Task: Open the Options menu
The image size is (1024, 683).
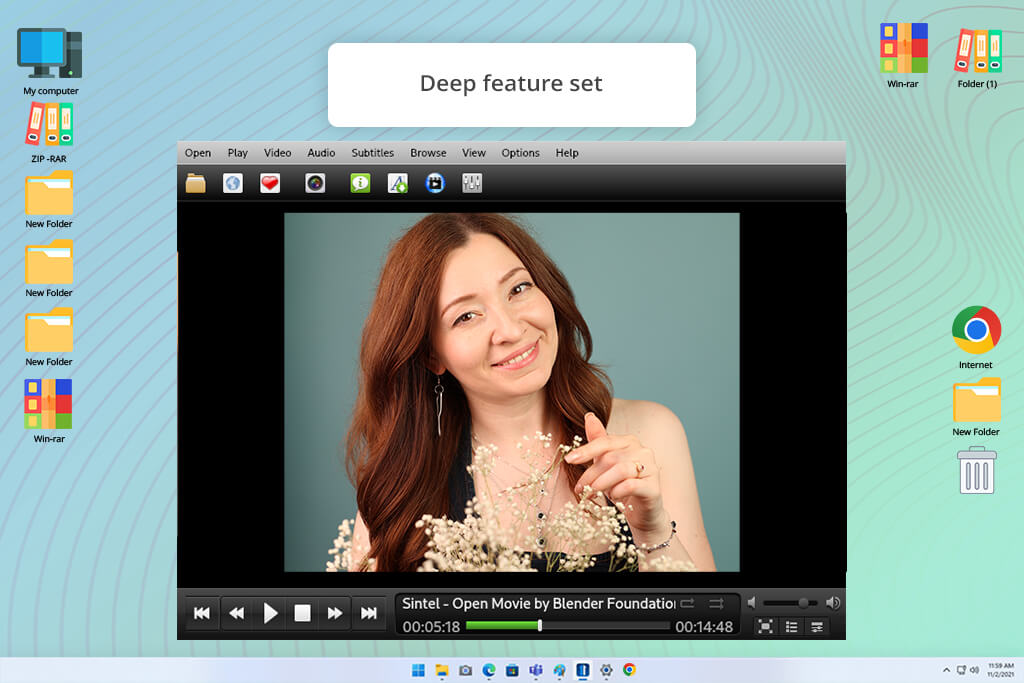Action: (520, 153)
